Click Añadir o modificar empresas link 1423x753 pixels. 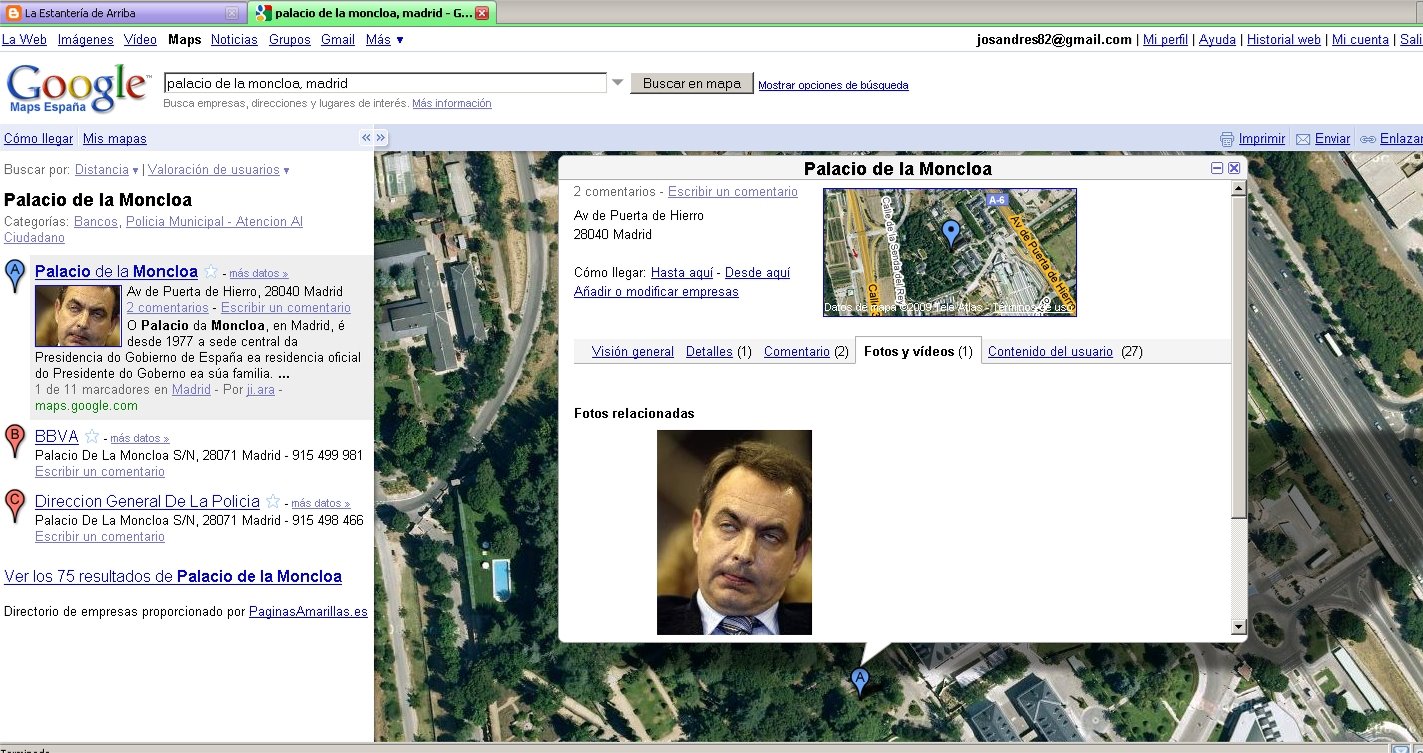[x=656, y=292]
